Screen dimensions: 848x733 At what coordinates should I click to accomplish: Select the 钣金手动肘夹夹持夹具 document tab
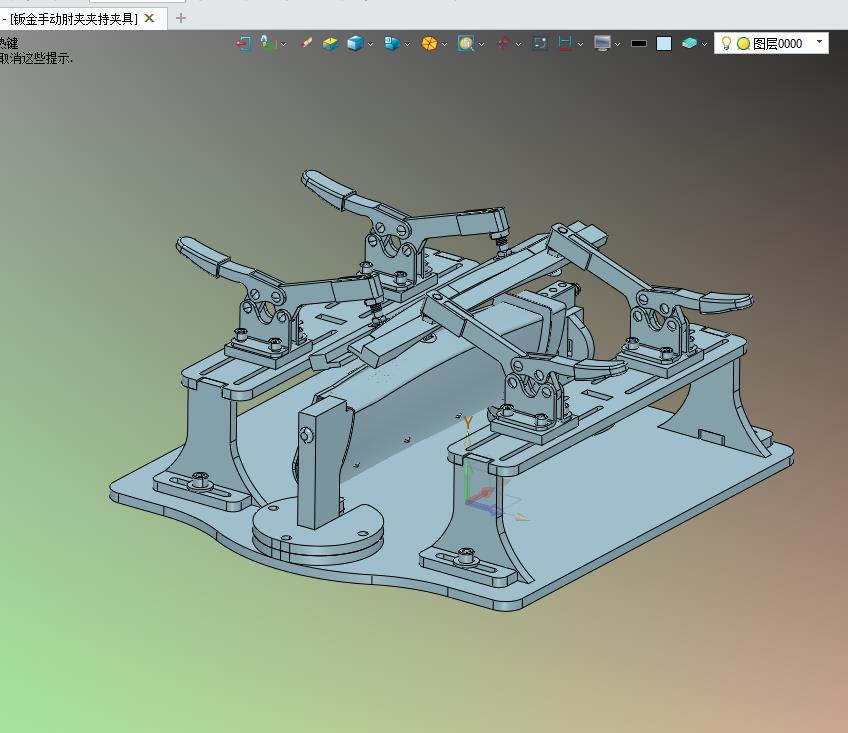click(70, 19)
